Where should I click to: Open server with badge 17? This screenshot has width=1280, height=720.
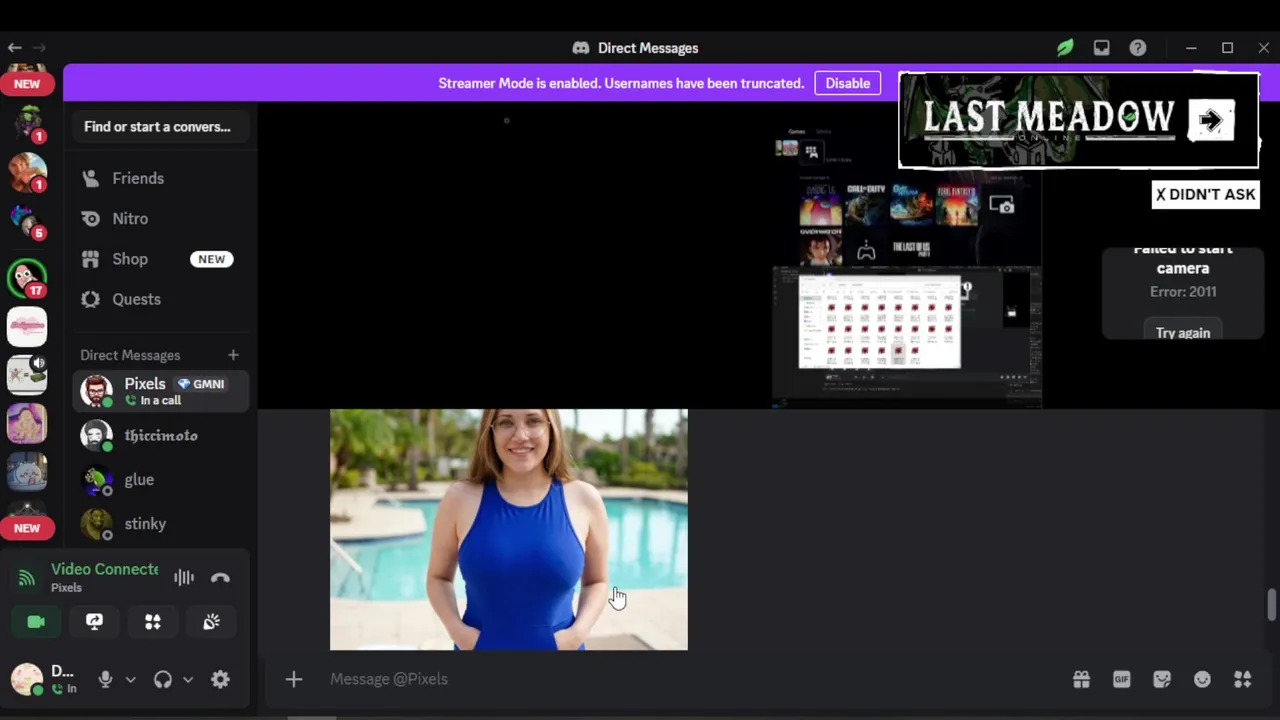(x=27, y=278)
